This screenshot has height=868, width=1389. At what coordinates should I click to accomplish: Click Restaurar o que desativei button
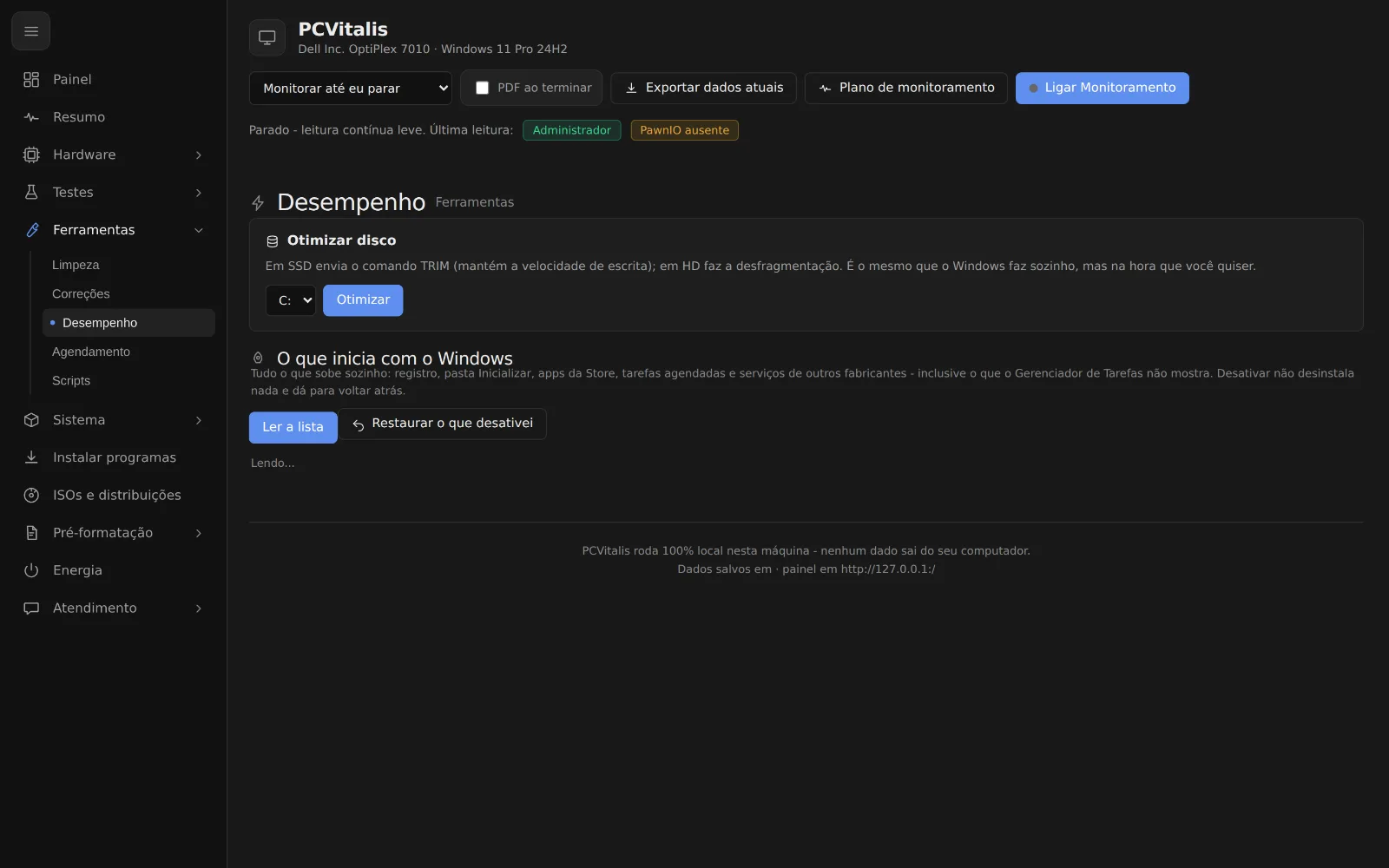pos(443,424)
